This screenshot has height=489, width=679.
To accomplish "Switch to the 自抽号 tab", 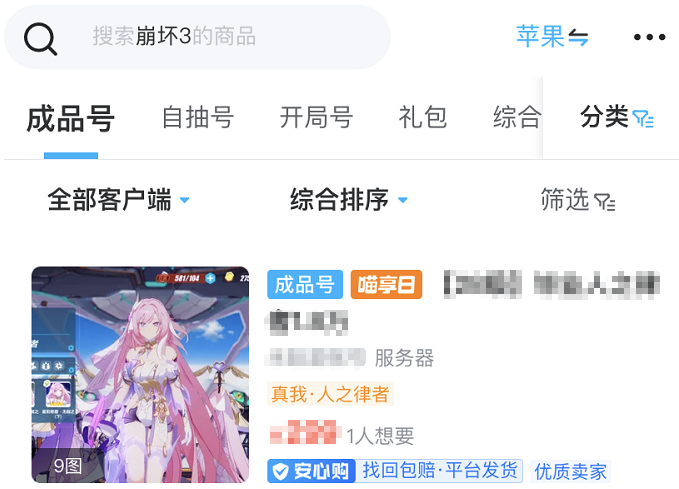I will pyautogui.click(x=198, y=117).
